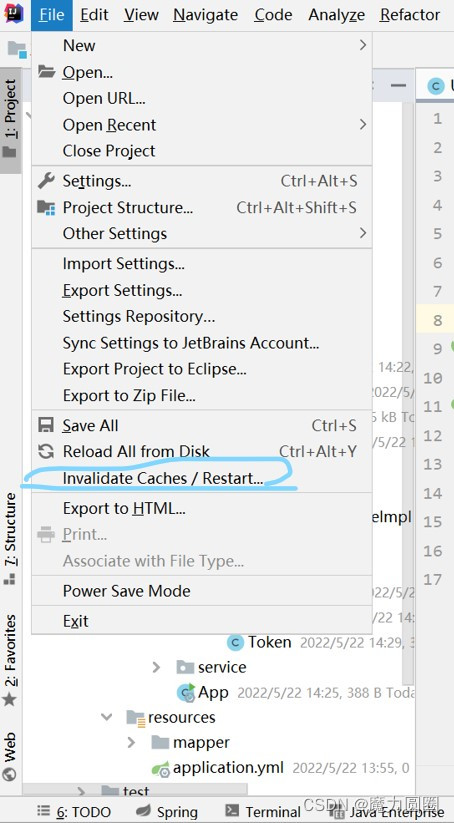Open the New submenu

202,46
